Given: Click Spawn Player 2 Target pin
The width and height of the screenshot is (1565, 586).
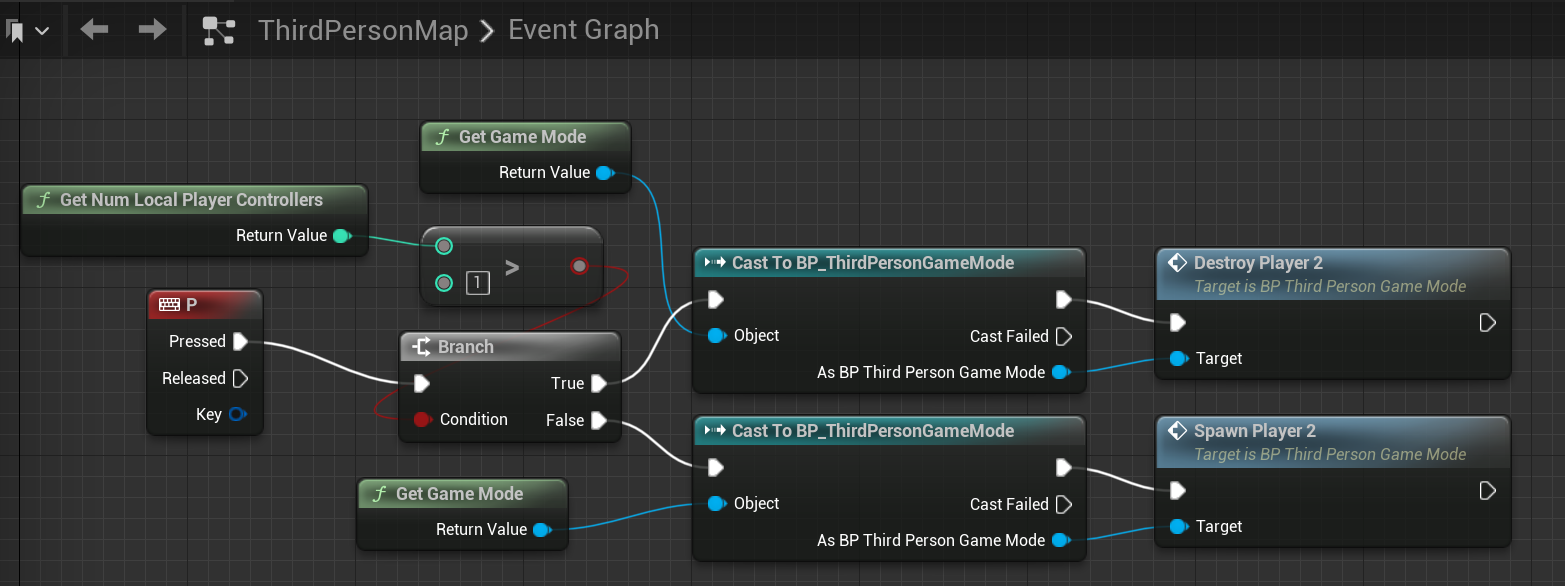Looking at the screenshot, I should point(1178,526).
